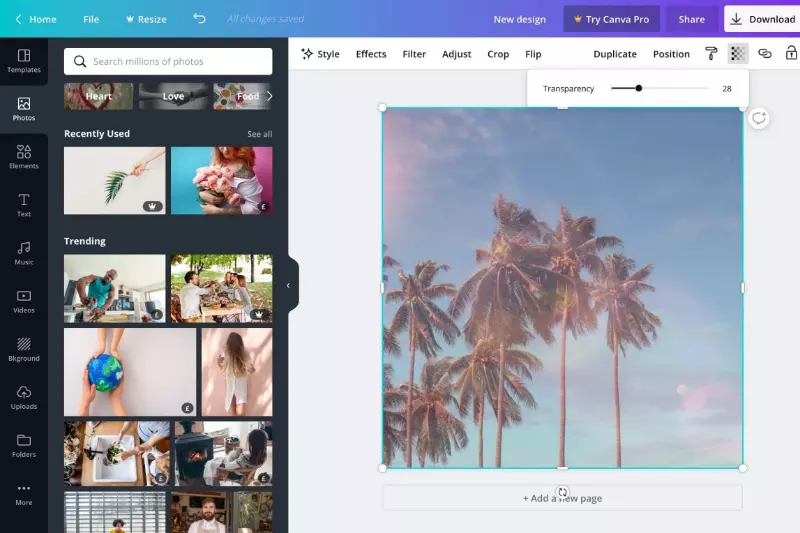Collapse the side panel with arrow tab

click(289, 286)
